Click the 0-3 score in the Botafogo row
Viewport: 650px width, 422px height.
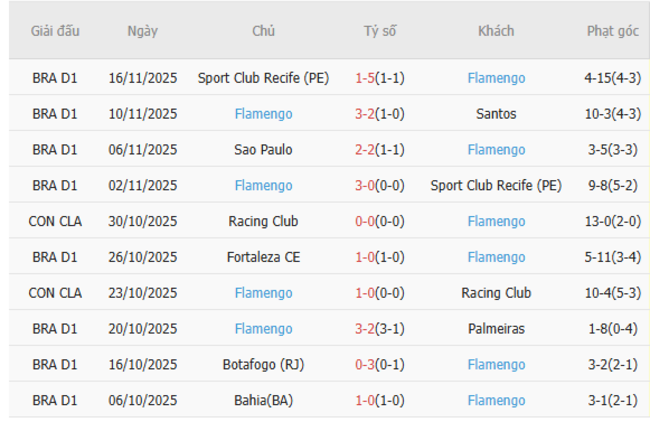tap(366, 365)
